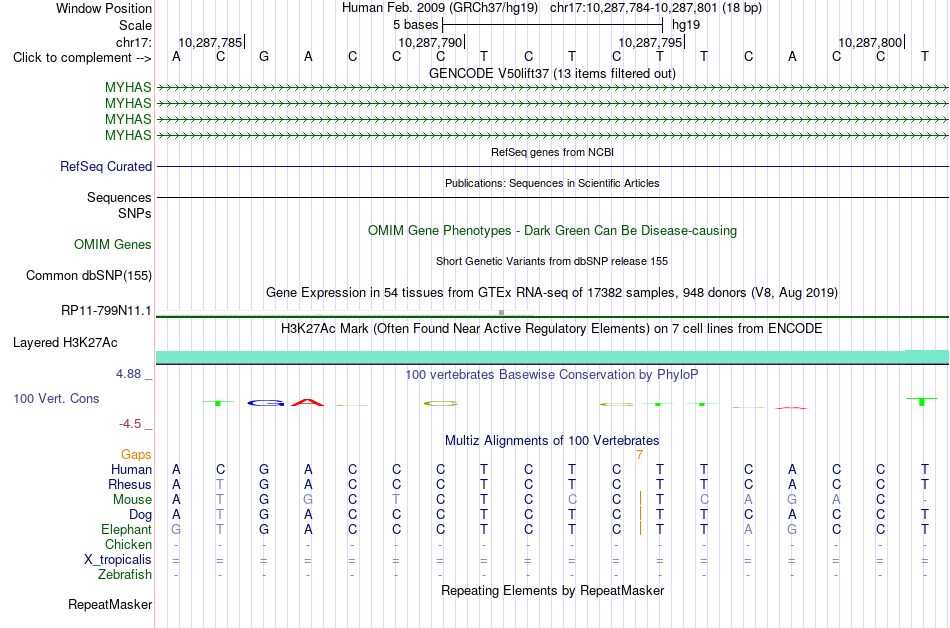Click 'Multiz Alignments of 100 Vertebrates' title

(x=552, y=440)
